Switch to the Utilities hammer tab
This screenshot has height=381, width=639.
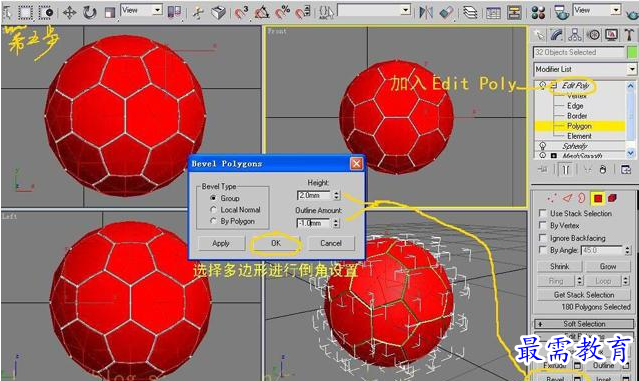point(629,35)
